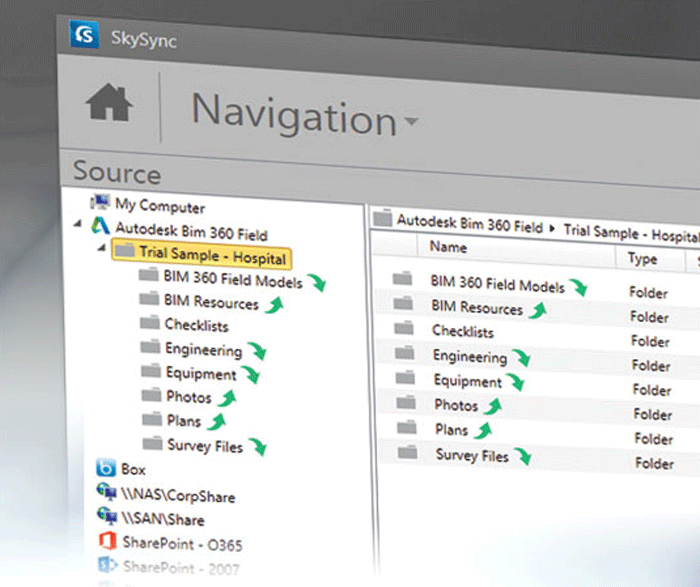This screenshot has width=700, height=587.
Task: Click green sync arrow beside tree Photos
Action: tap(227, 399)
